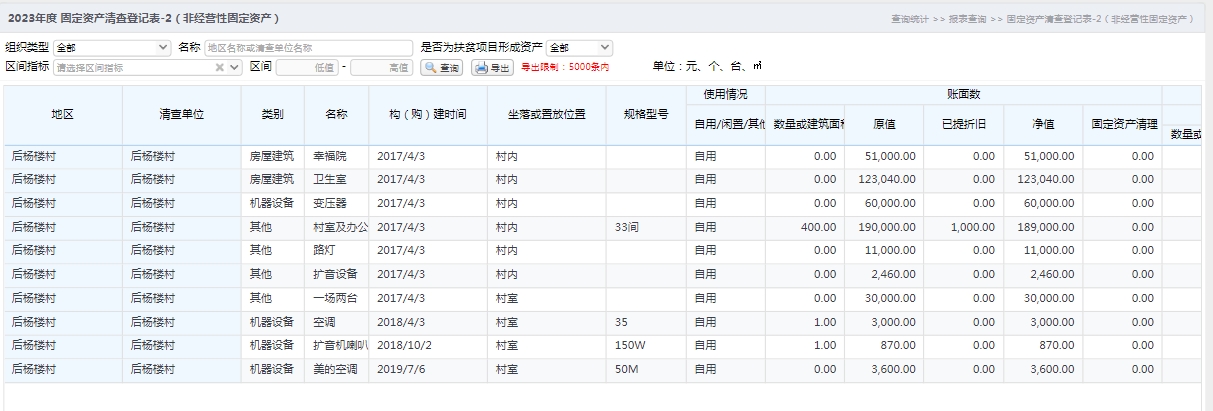Click 村室 location in 一场两台 row
The height and width of the screenshot is (411, 1213).
click(x=546, y=298)
